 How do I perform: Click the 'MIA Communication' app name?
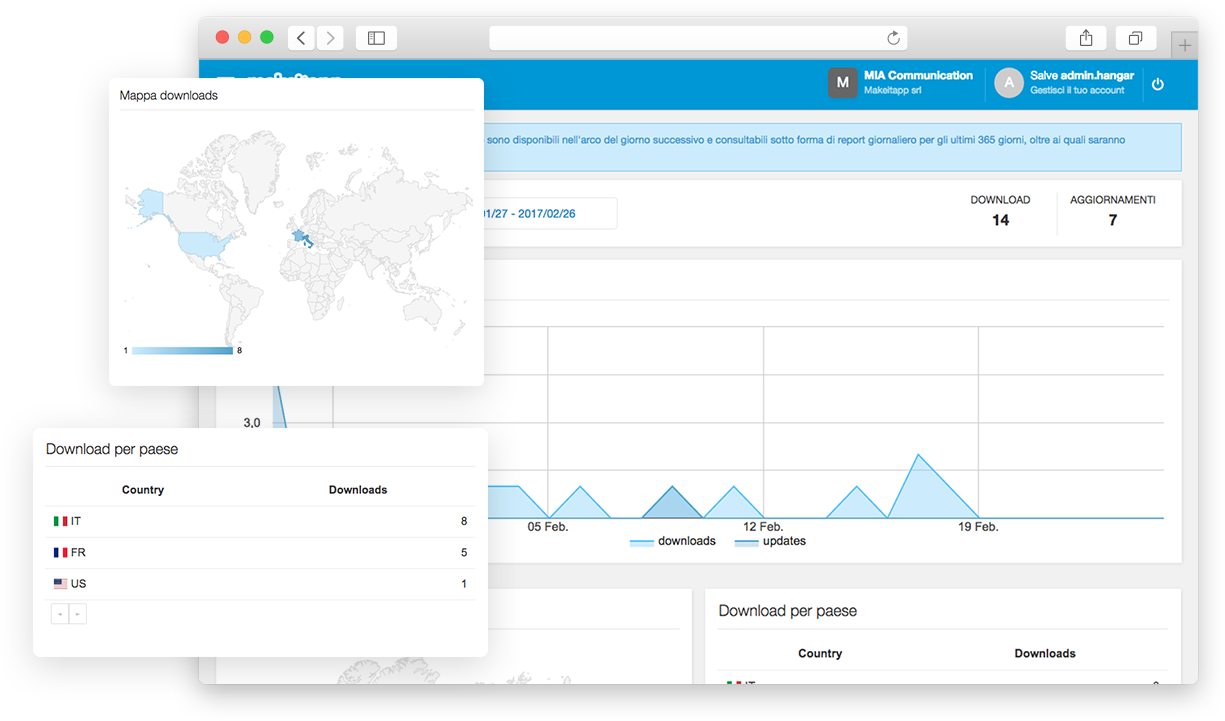[918, 75]
